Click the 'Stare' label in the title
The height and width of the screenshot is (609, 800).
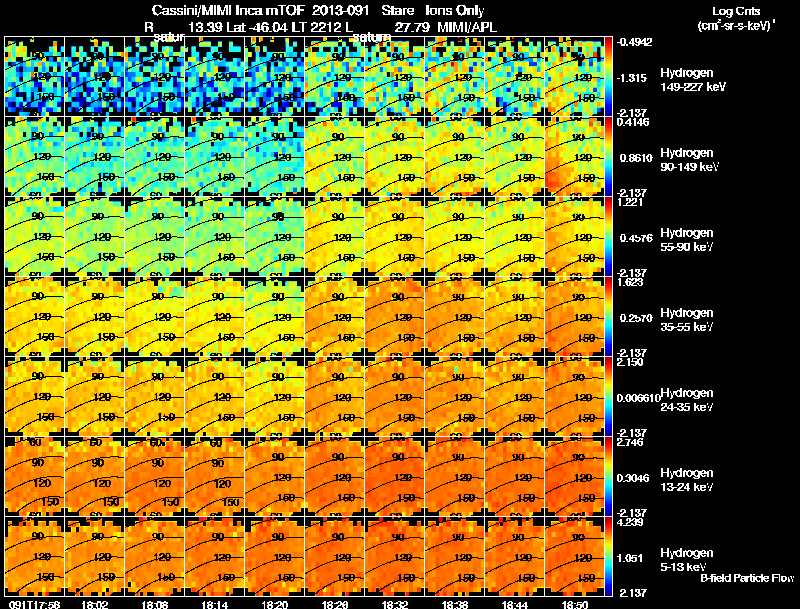397,10
